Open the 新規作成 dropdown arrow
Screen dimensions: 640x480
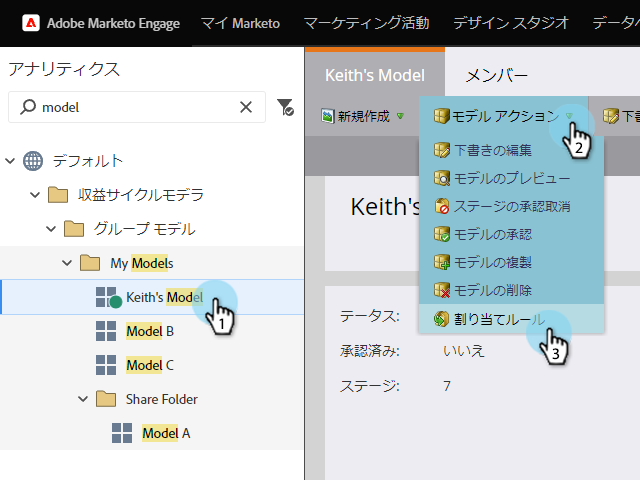(400, 116)
